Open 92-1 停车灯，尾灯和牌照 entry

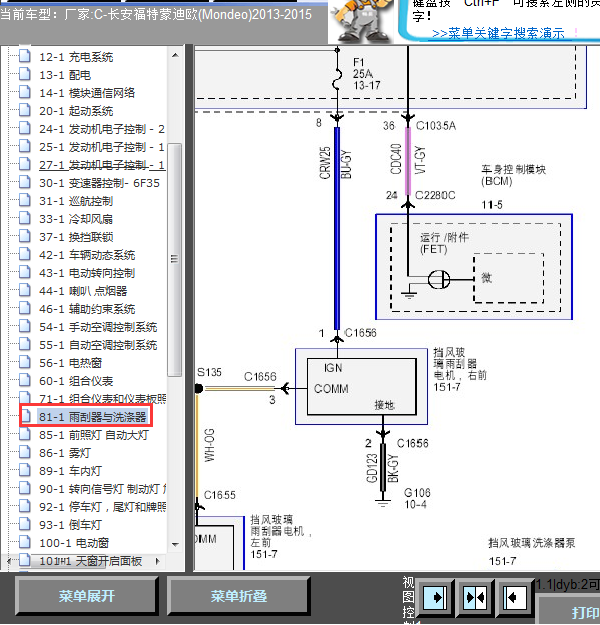click(x=102, y=507)
